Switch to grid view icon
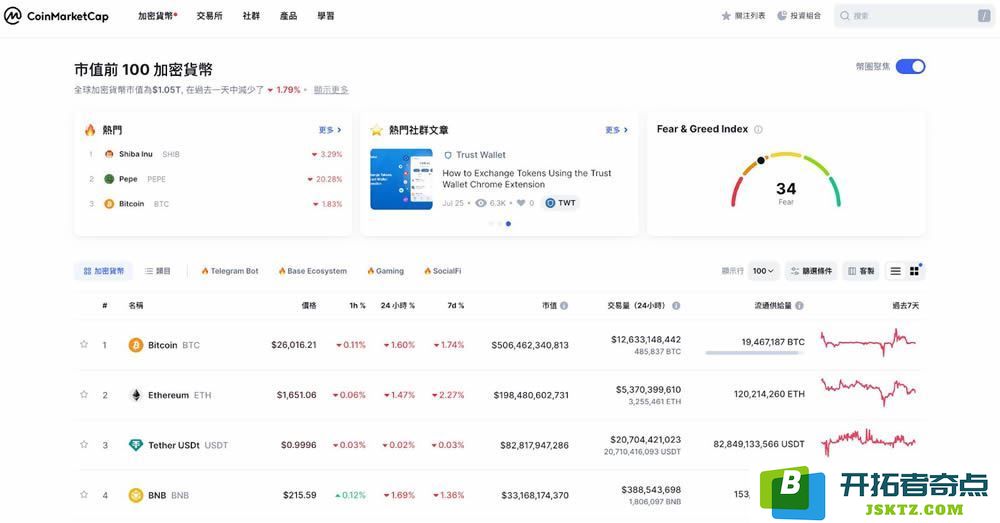Image resolution: width=1000 pixels, height=523 pixels. click(914, 271)
